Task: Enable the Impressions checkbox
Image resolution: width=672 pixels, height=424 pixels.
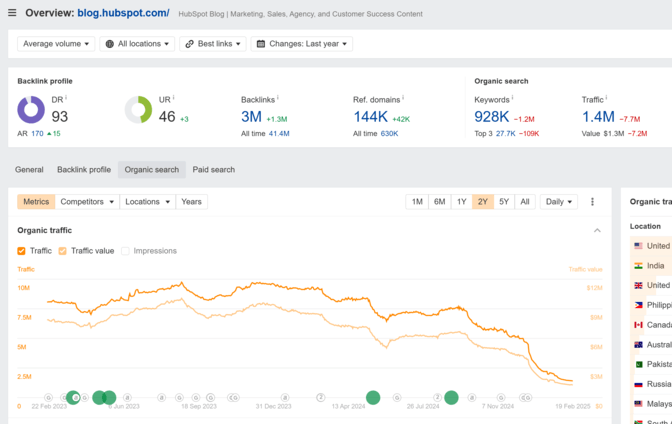Action: pos(125,251)
